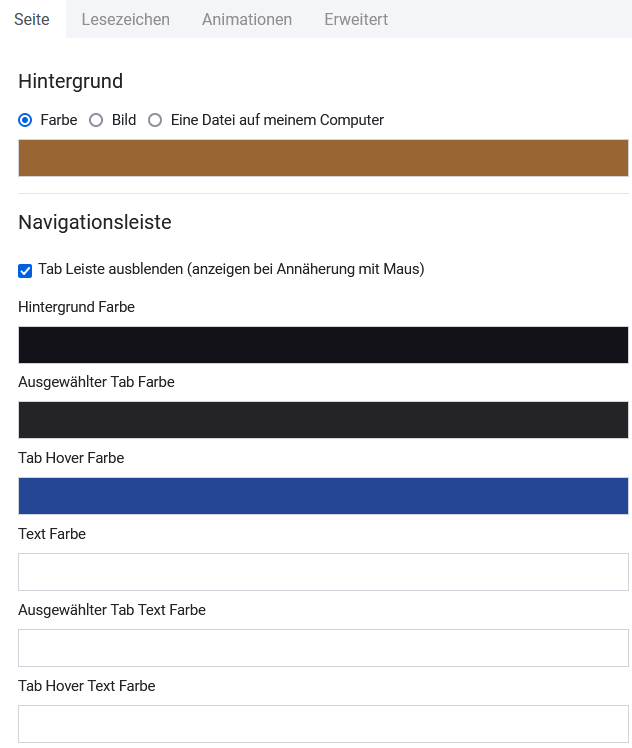Click the 'Bild' option label text

[124, 120]
